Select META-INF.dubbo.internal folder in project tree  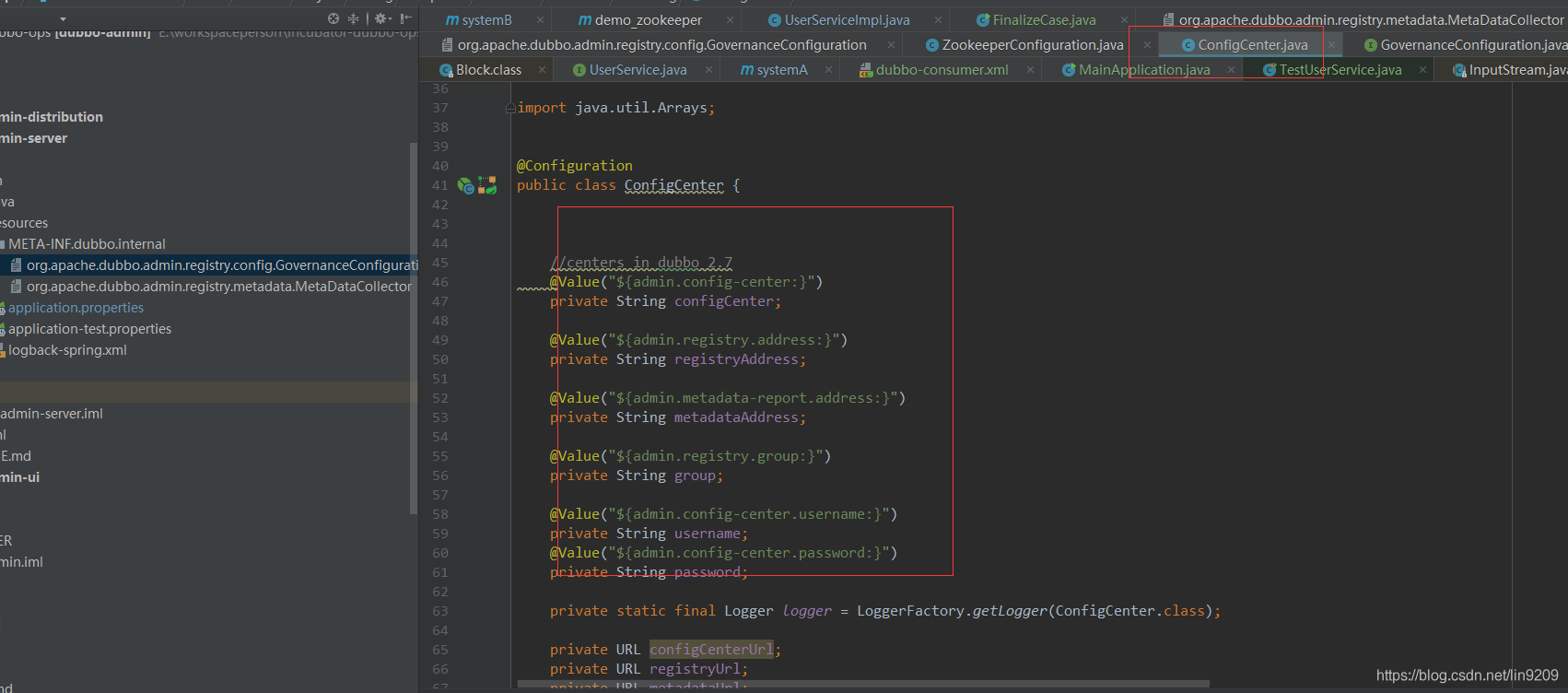87,244
